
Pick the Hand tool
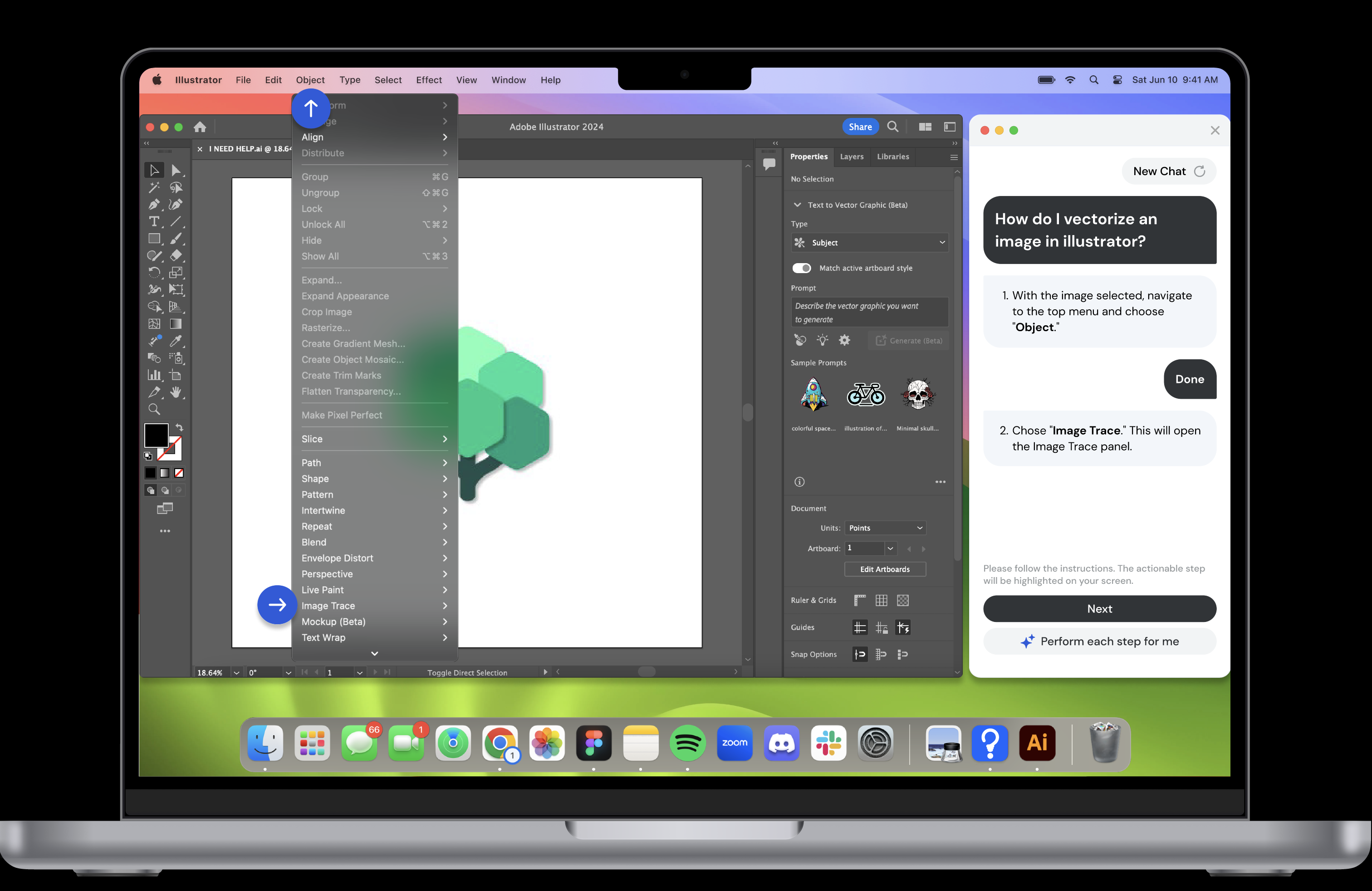click(x=176, y=392)
